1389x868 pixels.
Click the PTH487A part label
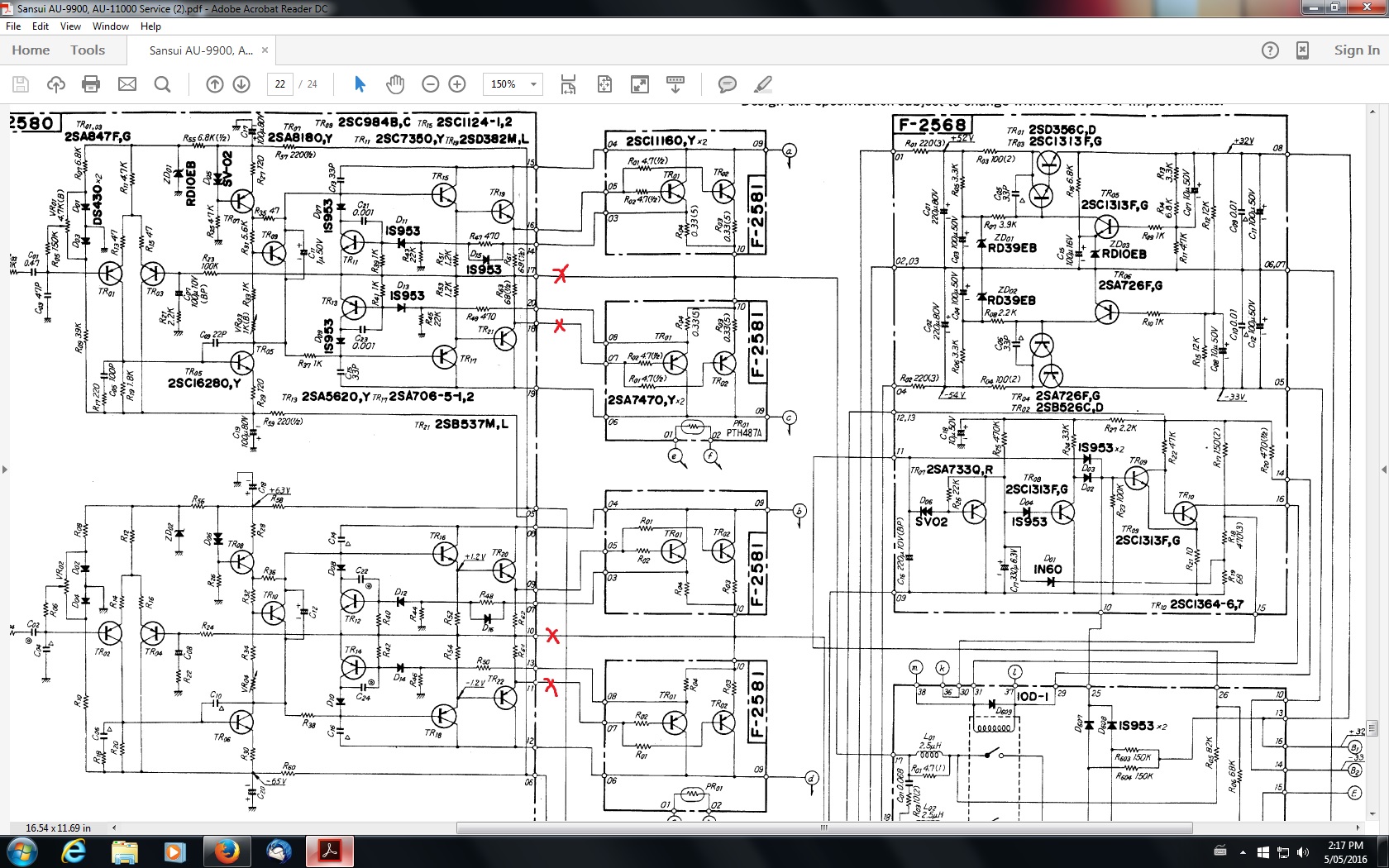tap(744, 433)
